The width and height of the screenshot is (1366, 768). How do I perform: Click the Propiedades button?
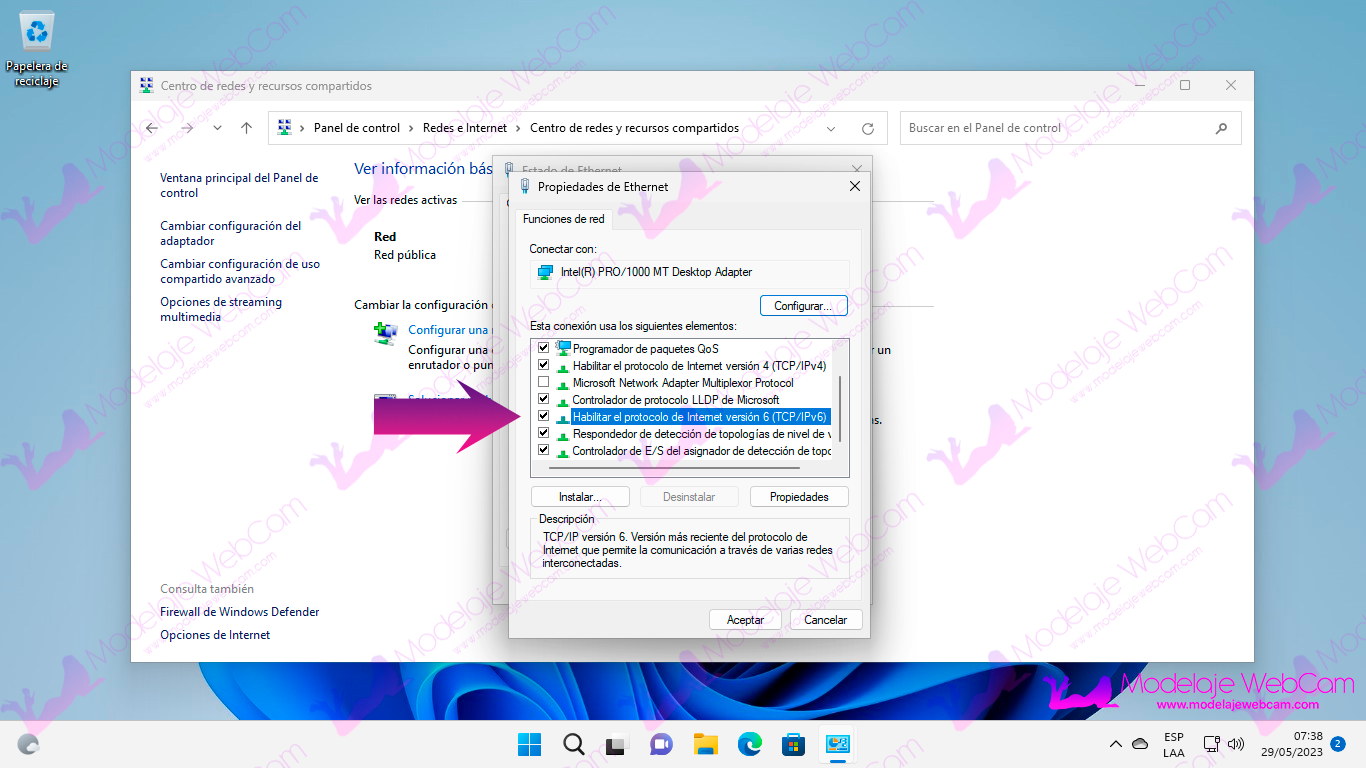coord(799,497)
